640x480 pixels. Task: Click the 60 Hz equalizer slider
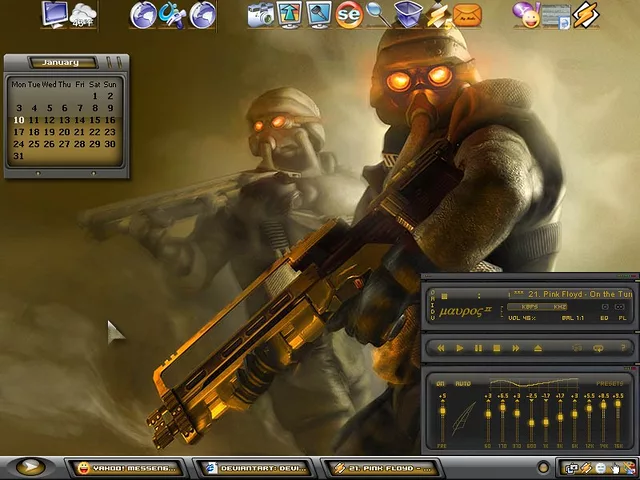tap(488, 420)
